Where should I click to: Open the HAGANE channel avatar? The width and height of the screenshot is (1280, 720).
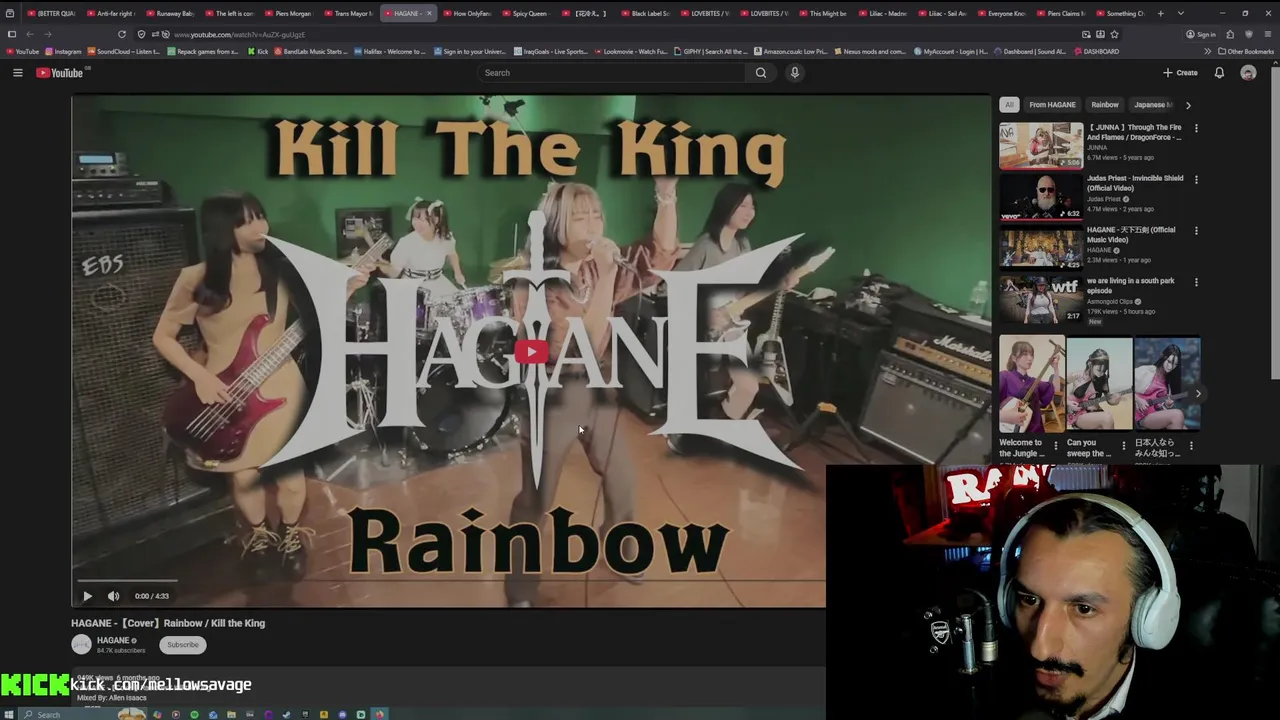pos(81,644)
